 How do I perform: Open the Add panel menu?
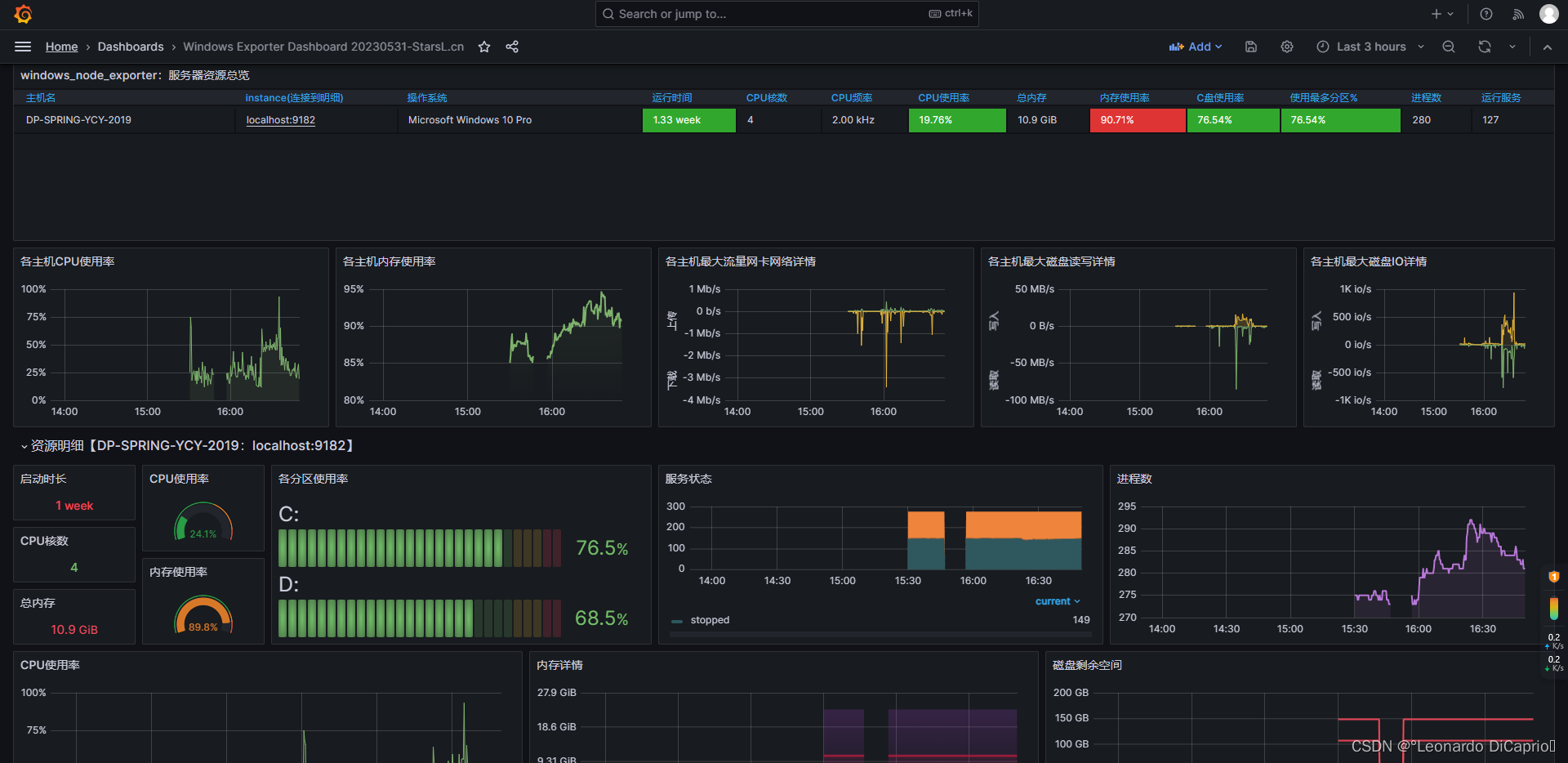1196,47
